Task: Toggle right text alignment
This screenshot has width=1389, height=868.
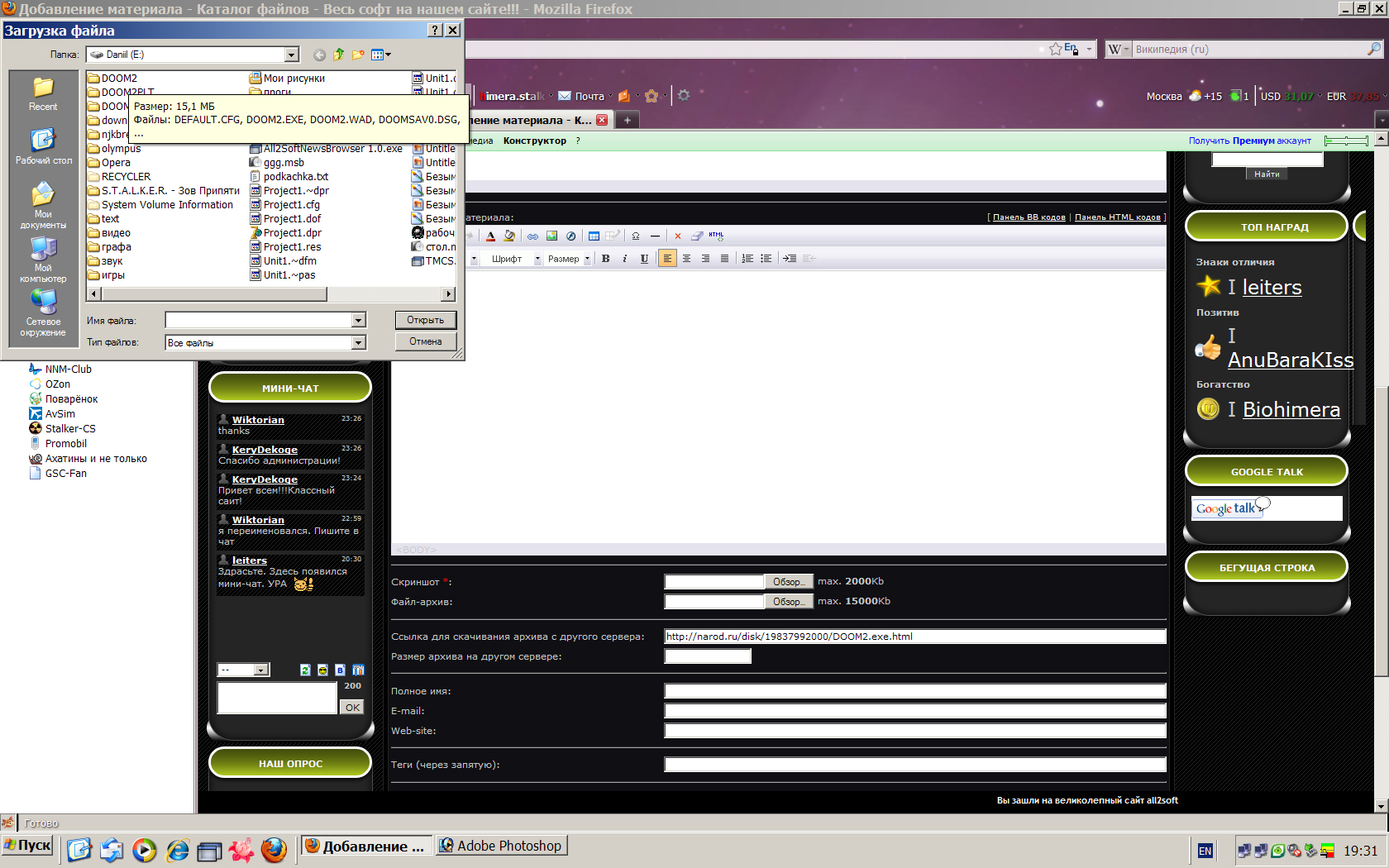Action: (705, 259)
